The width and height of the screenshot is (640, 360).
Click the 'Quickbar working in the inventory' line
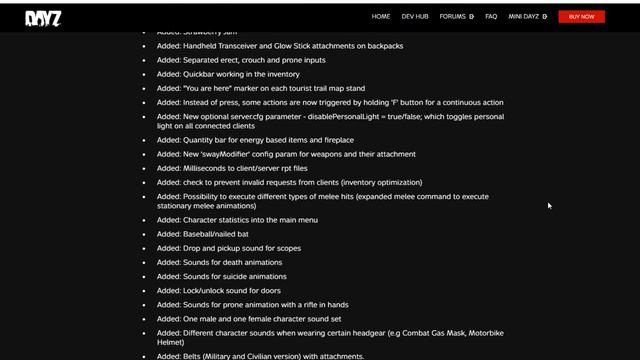(228, 74)
